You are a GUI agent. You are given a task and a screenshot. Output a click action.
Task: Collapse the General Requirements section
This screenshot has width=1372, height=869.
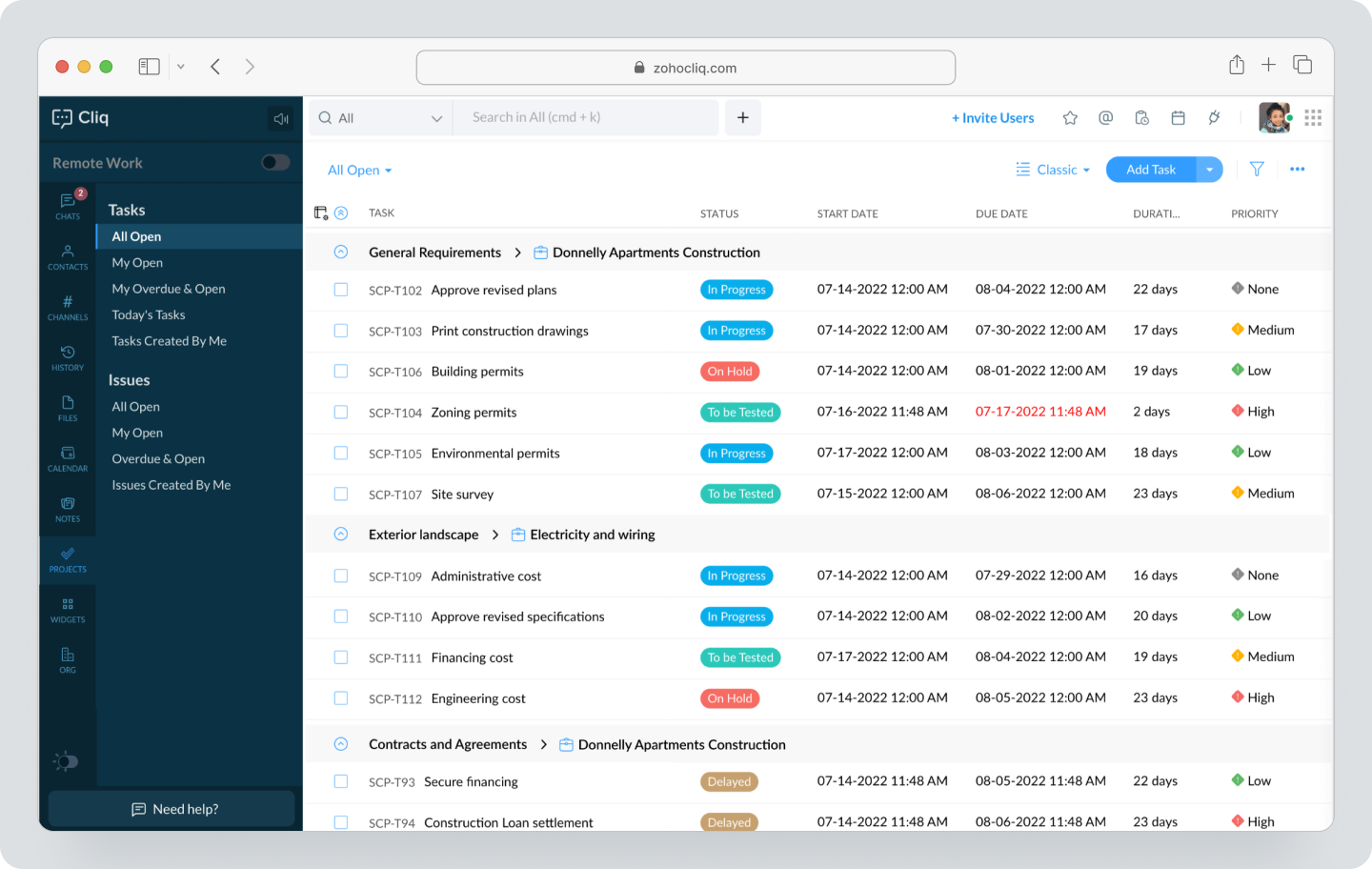click(340, 252)
